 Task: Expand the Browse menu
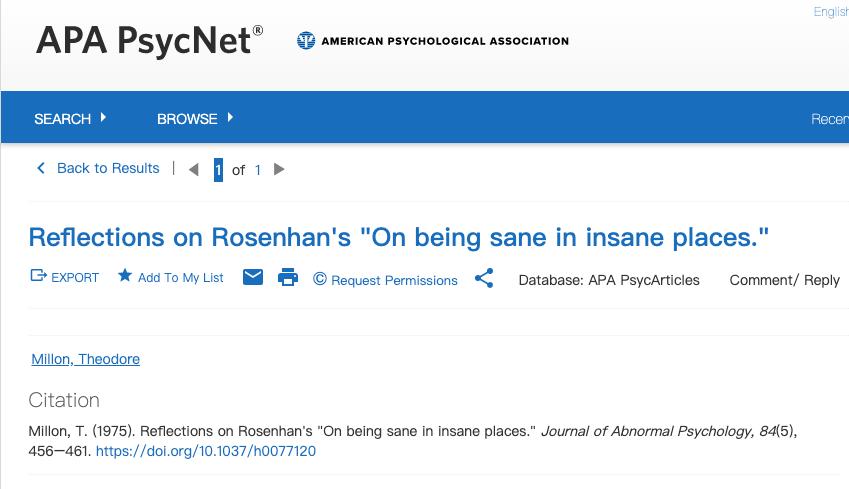[x=195, y=118]
